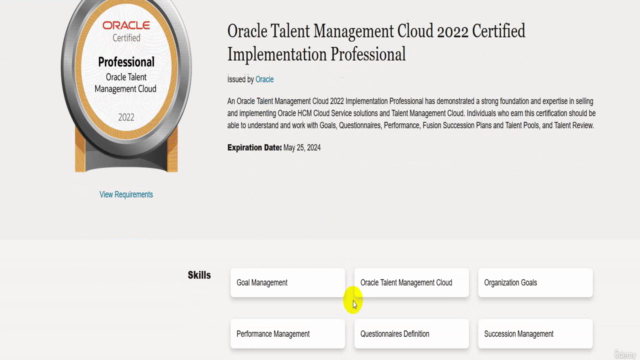Screen dimensions: 640x360
Task: Select the Questionnaires Definition skill card
Action: [411, 334]
